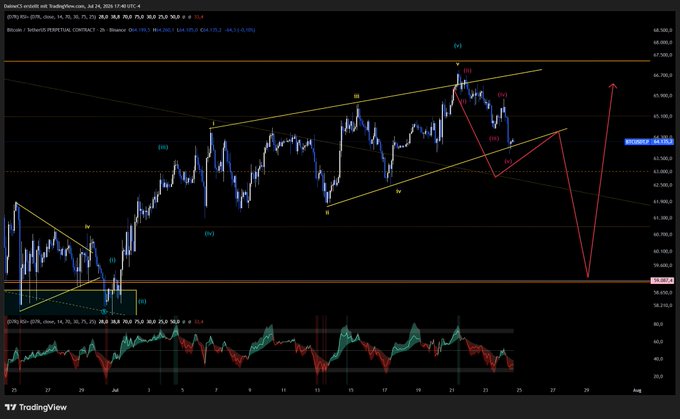Click the 20,0 level on RSI scale
The height and width of the screenshot is (419, 680).
pos(658,376)
